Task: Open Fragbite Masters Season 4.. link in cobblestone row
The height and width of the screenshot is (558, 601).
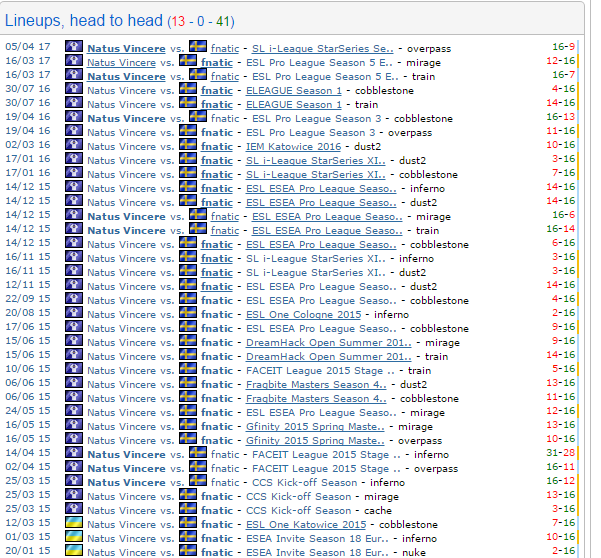Action: click(316, 399)
